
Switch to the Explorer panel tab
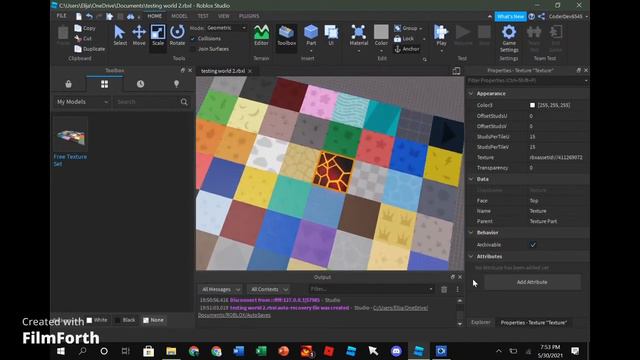[x=480, y=322]
